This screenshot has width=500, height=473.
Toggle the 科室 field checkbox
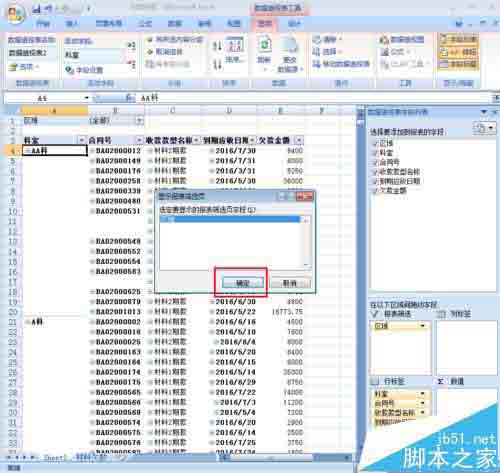(x=375, y=153)
